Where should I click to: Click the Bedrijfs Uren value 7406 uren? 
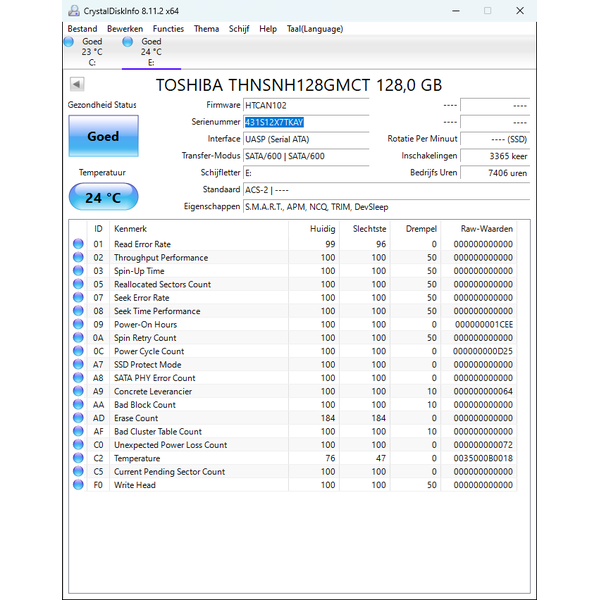coord(495,173)
